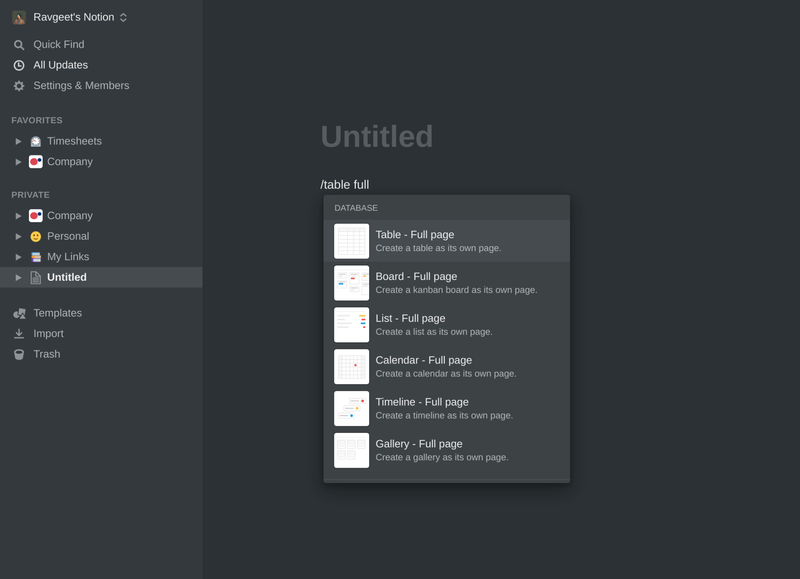The width and height of the screenshot is (800, 579).
Task: Click the My Links page icon
Action: [x=37, y=257]
